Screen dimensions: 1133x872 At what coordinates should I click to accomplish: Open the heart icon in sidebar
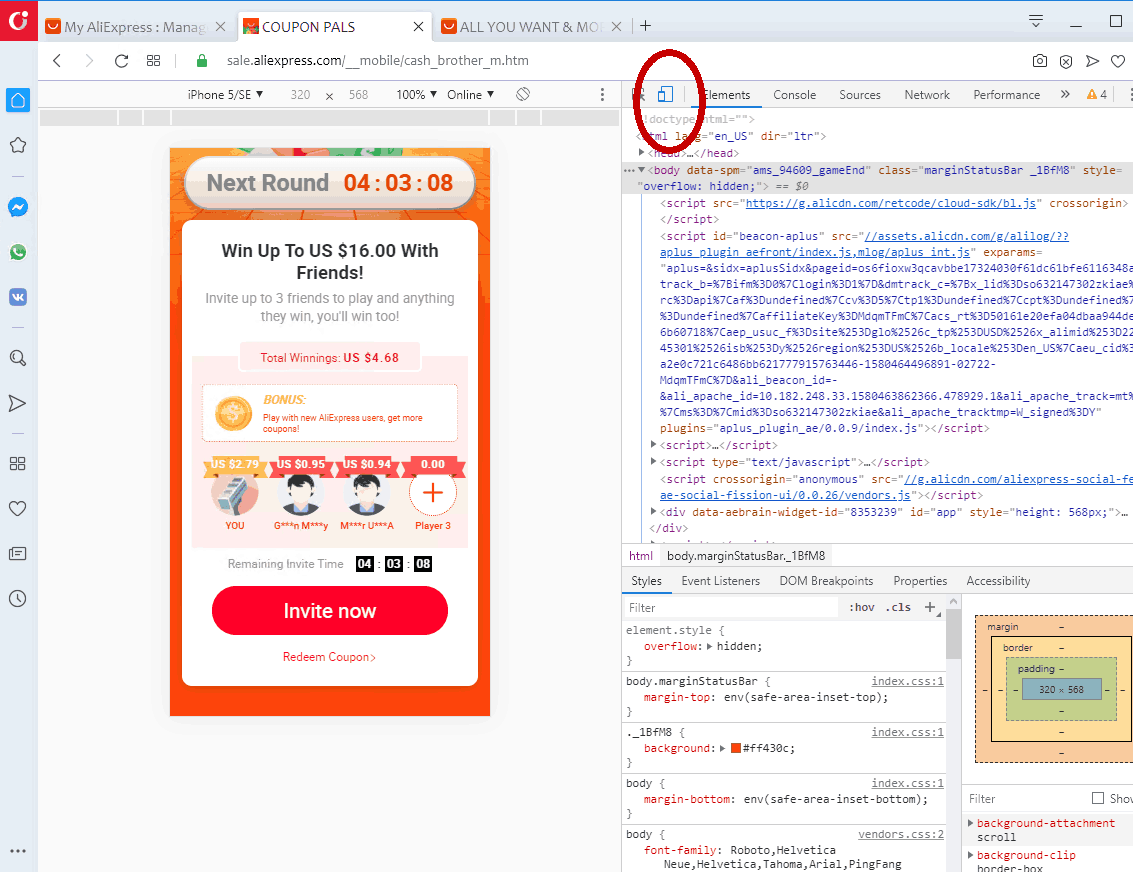pos(18,509)
